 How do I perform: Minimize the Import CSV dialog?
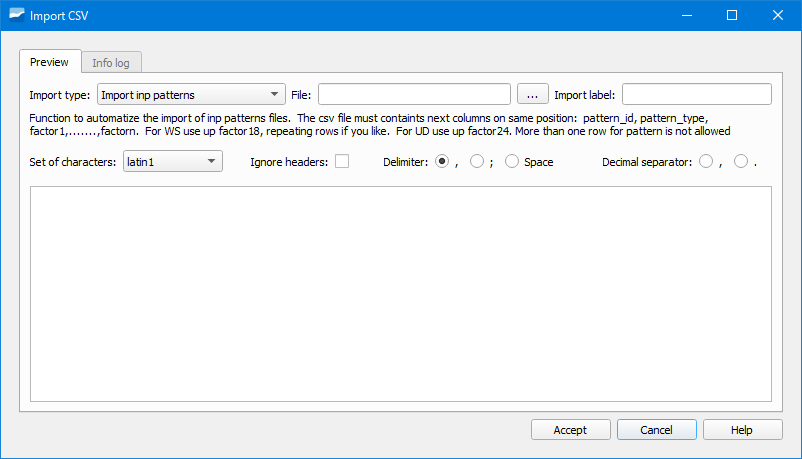[685, 15]
